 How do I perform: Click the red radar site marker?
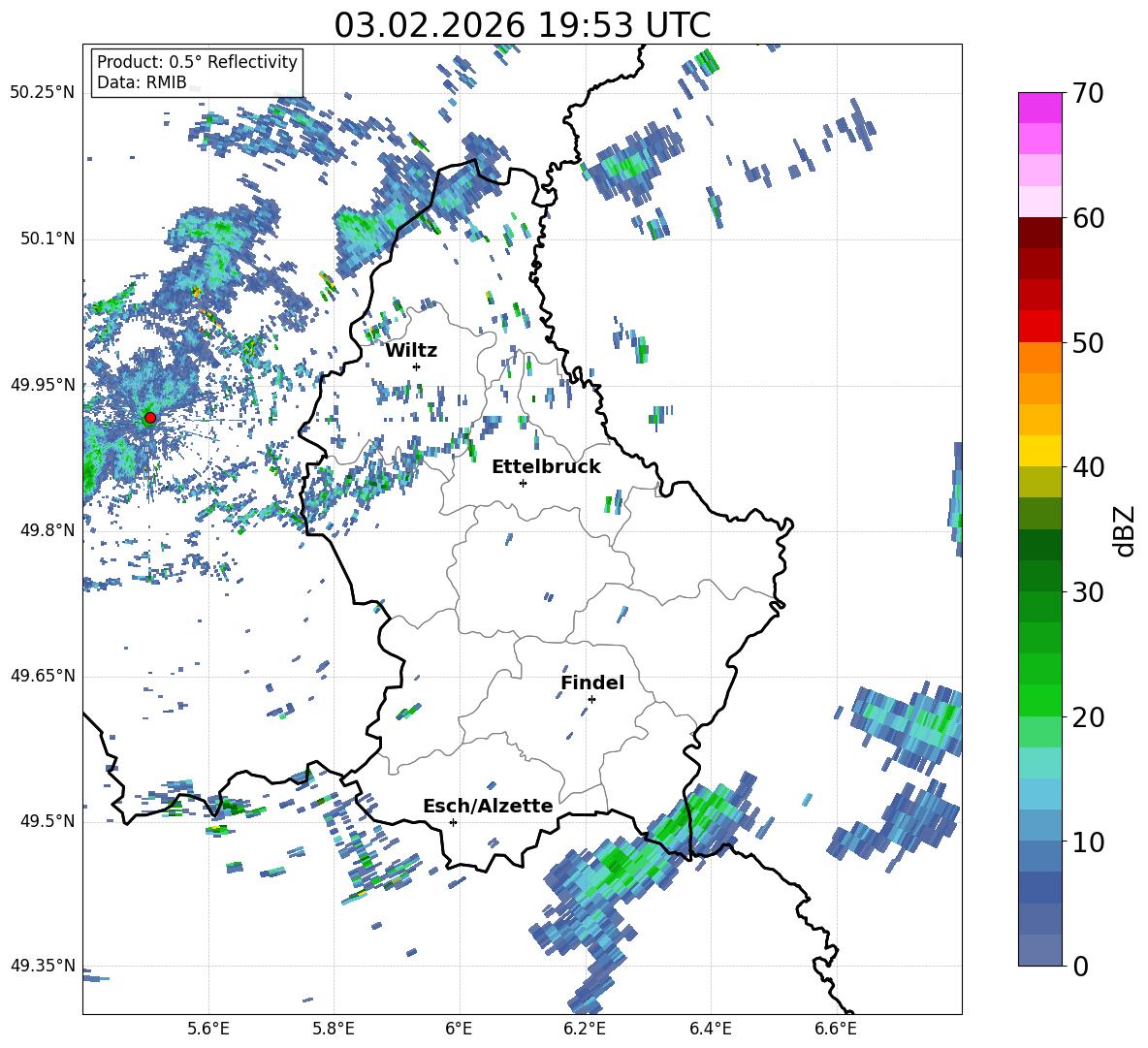pos(150,418)
